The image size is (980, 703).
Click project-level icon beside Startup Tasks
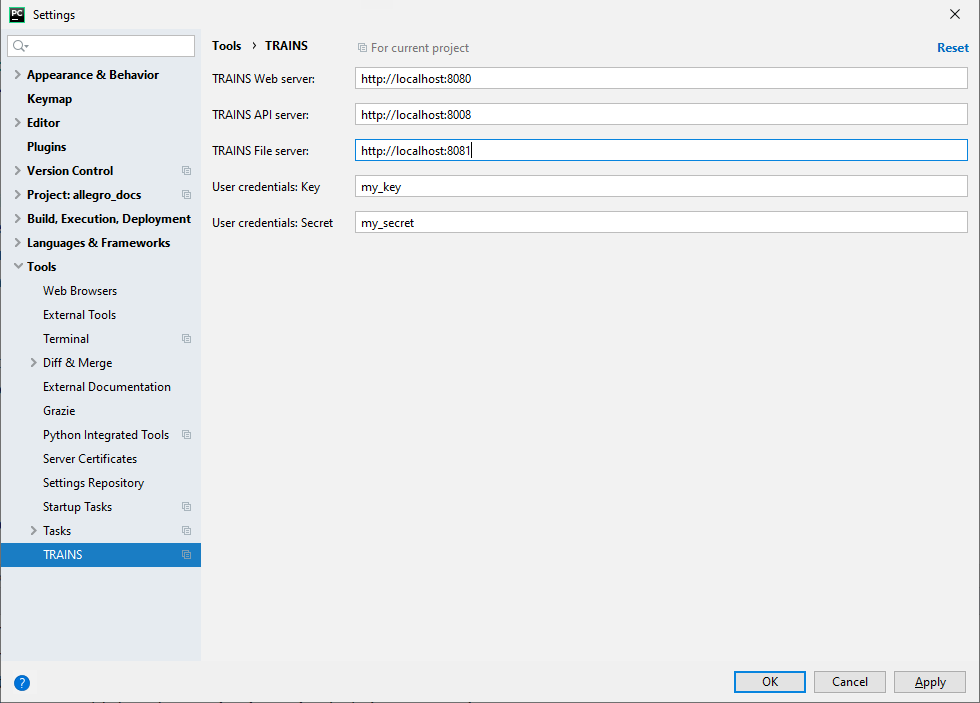[x=186, y=507]
